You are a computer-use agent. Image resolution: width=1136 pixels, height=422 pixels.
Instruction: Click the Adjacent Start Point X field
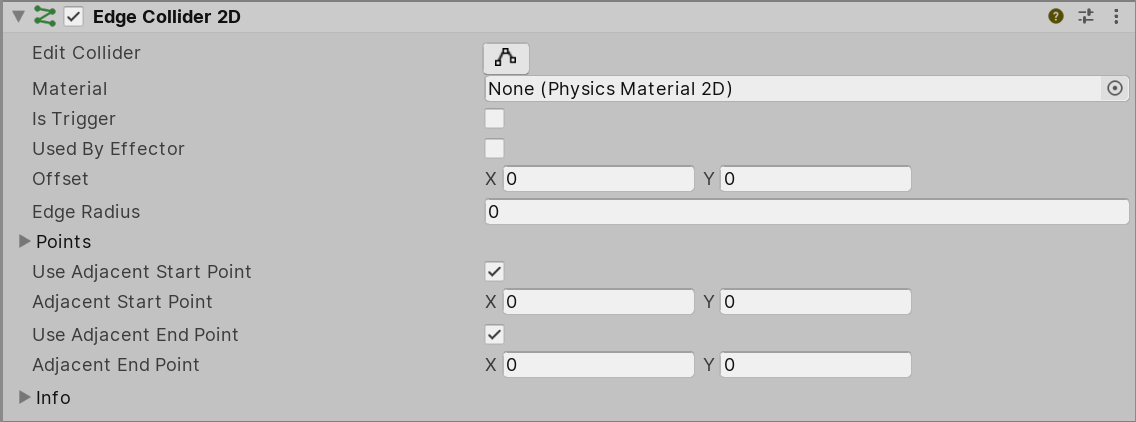[598, 302]
